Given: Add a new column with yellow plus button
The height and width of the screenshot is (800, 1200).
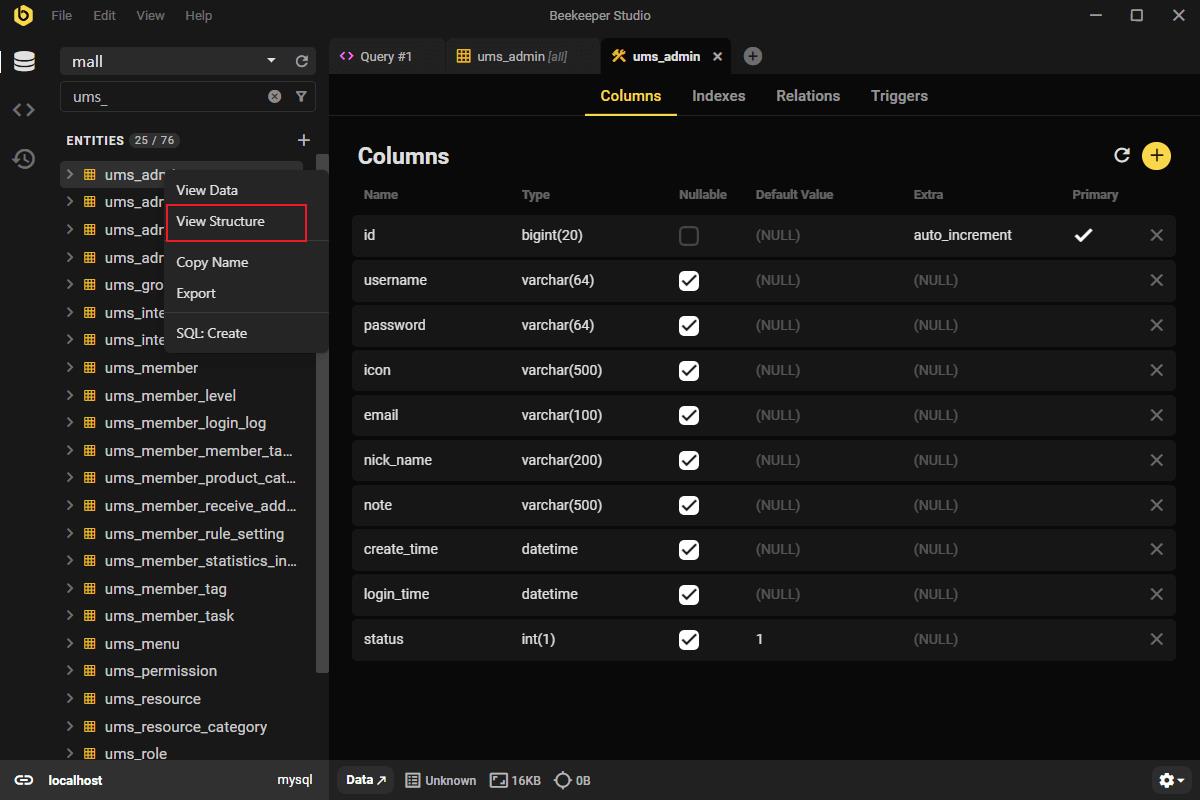Looking at the screenshot, I should click(1156, 155).
